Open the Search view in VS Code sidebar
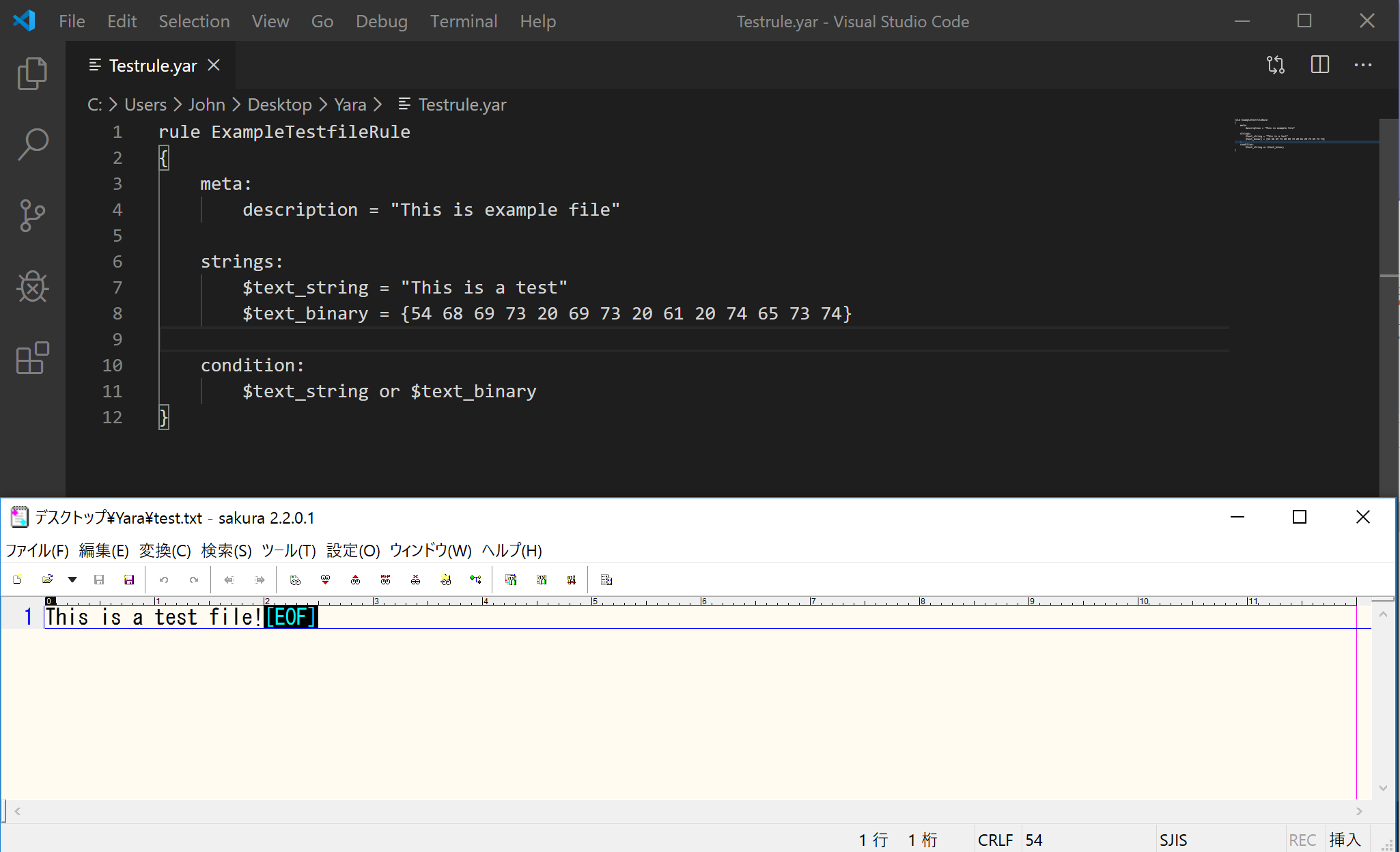 32,143
